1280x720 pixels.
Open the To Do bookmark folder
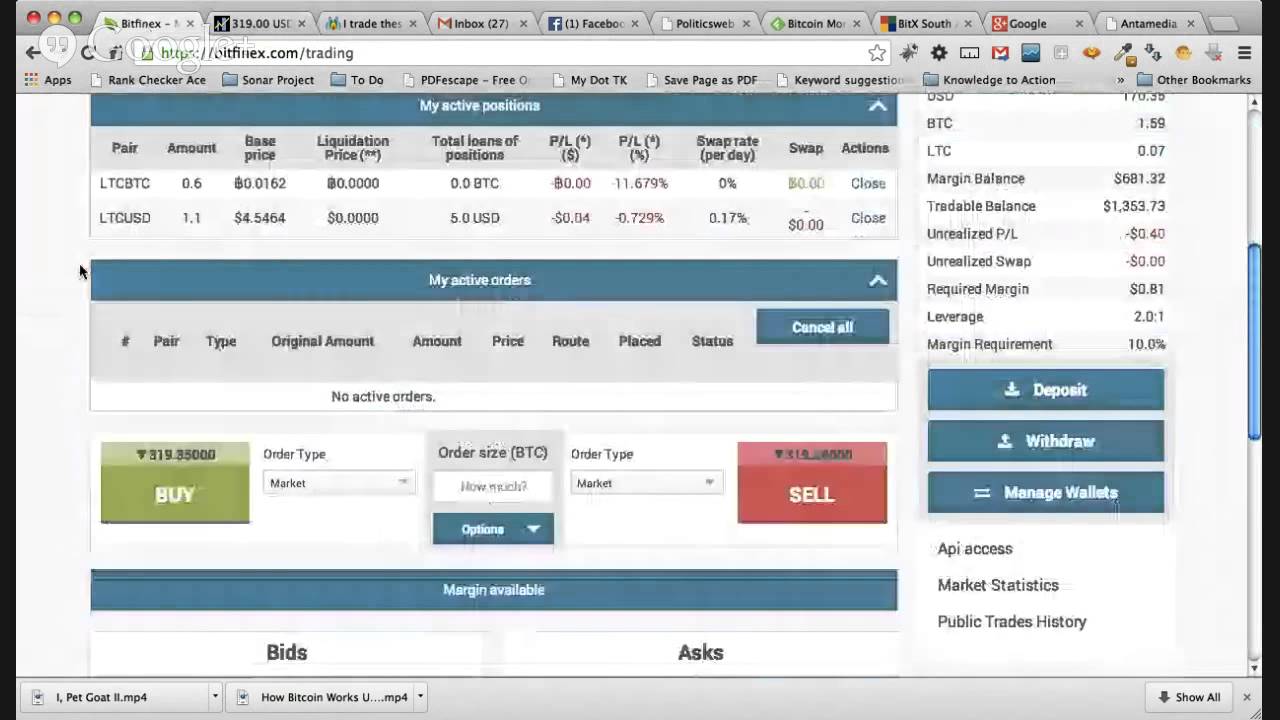[357, 80]
